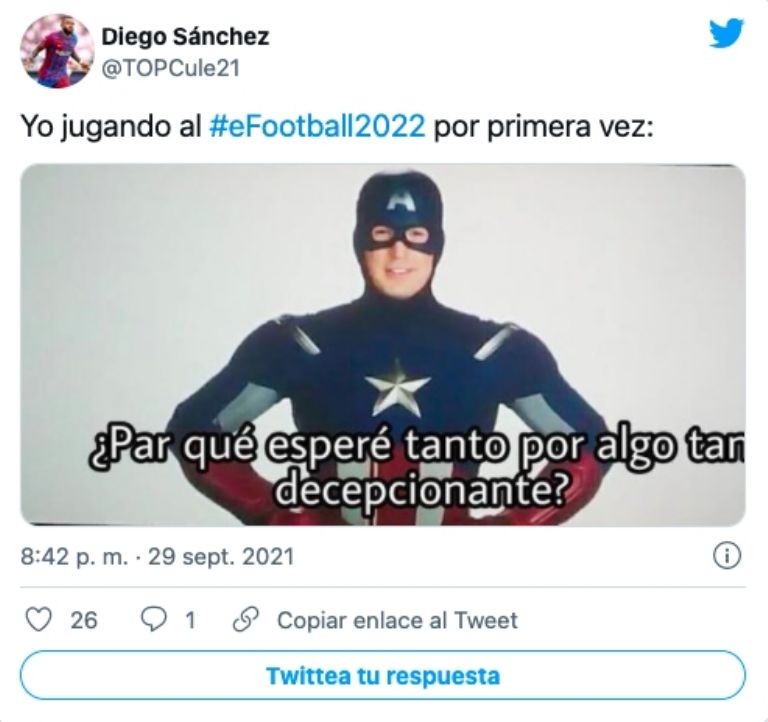Image resolution: width=768 pixels, height=722 pixels.
Task: Click the 29 sept. 2021 date
Action: (220, 557)
